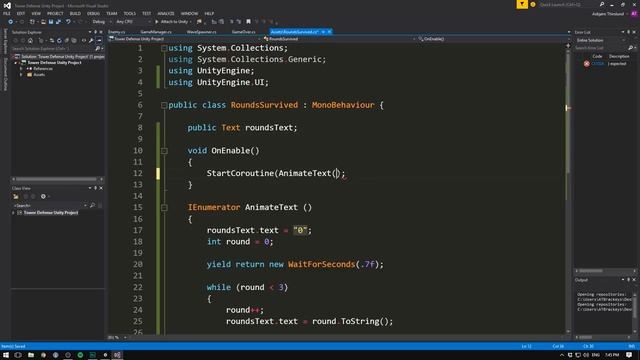
Task: Open the Server Explorer side tab
Action: point(5,41)
